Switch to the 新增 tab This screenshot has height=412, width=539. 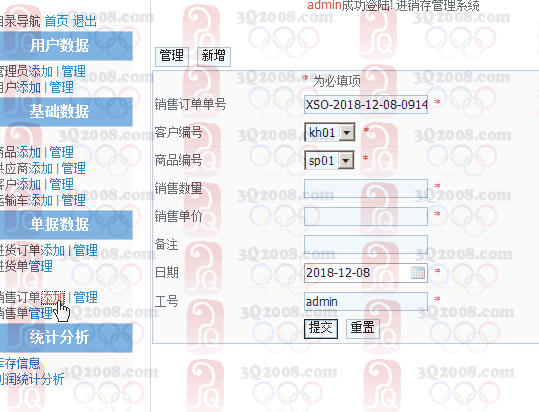(214, 56)
